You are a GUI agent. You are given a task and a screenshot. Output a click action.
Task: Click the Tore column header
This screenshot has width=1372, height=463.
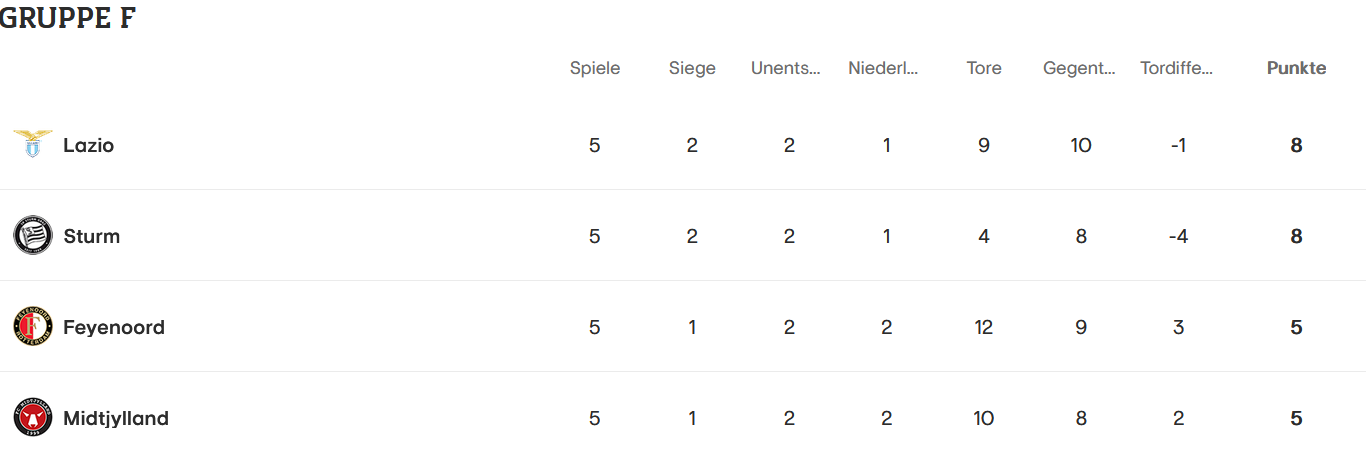(x=984, y=68)
